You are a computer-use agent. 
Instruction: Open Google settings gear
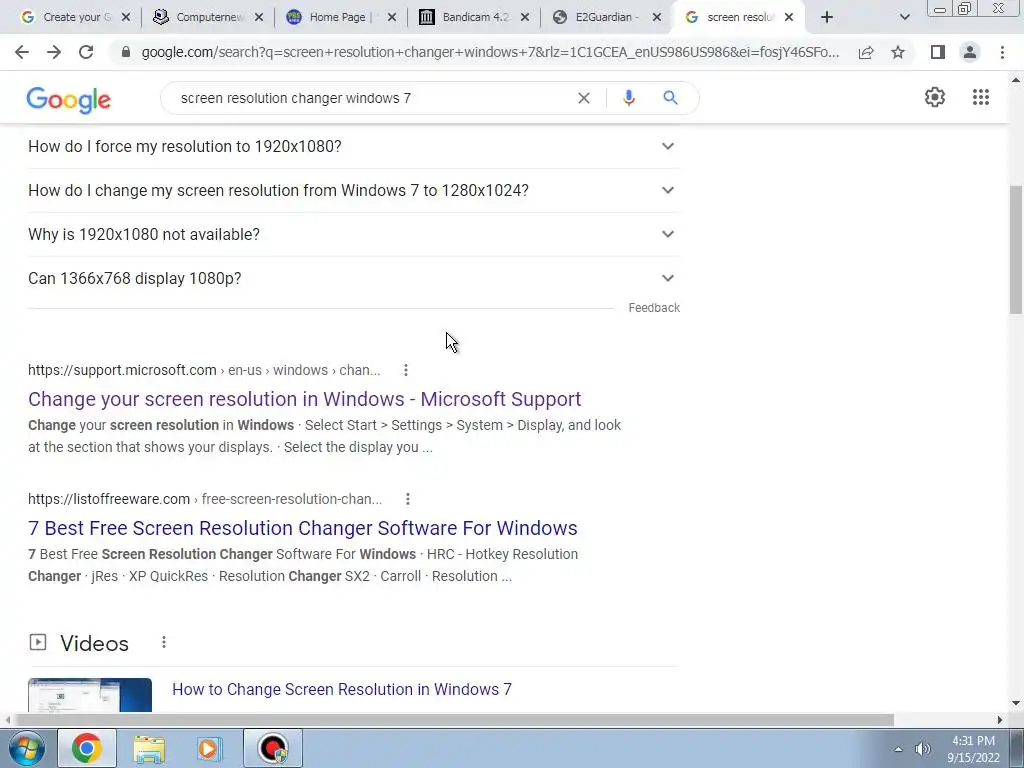(x=935, y=97)
